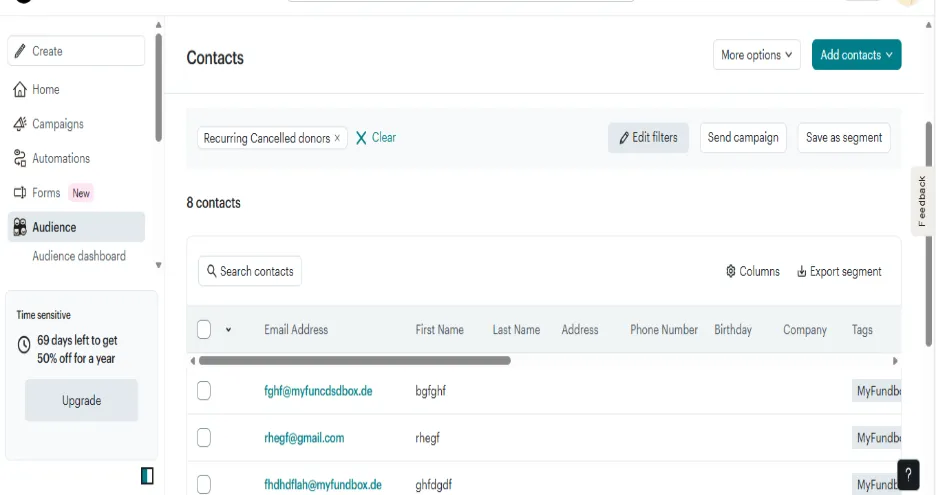Image resolution: width=936 pixels, height=495 pixels.
Task: Open the Columns settings
Action: (753, 272)
